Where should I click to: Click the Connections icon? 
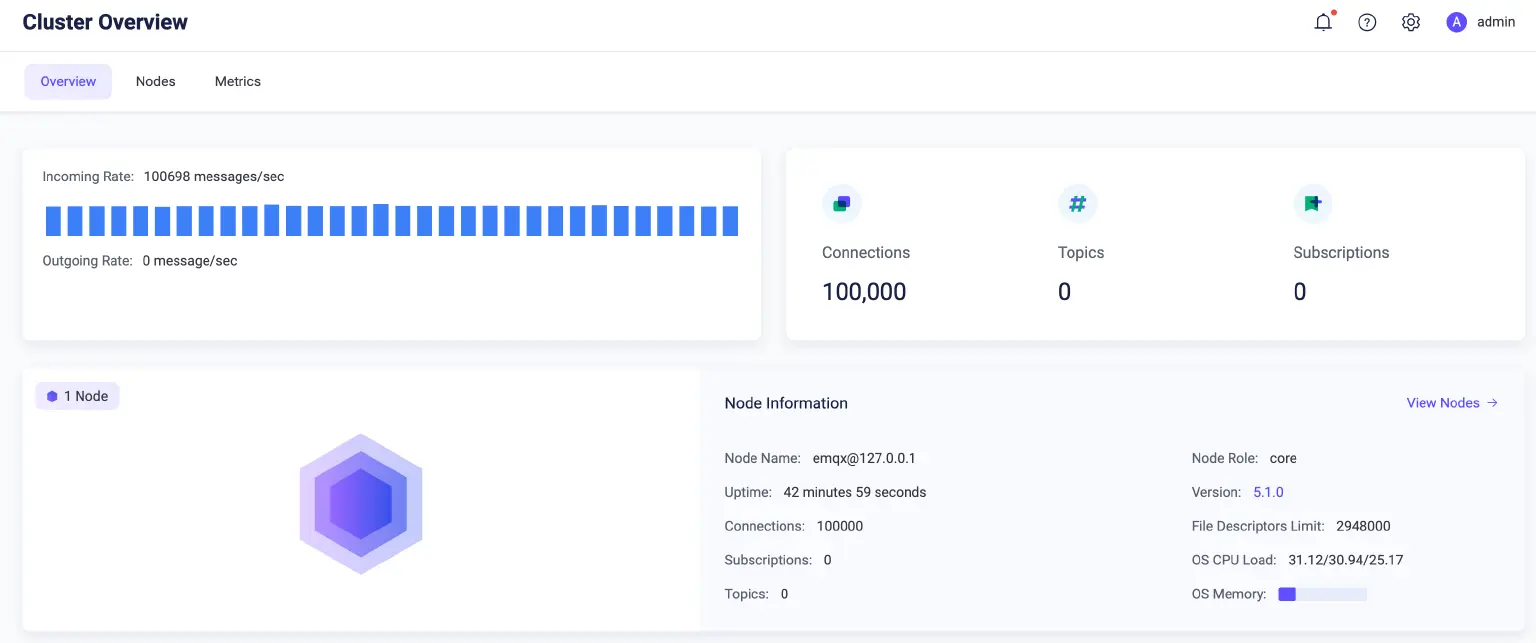[x=842, y=203]
